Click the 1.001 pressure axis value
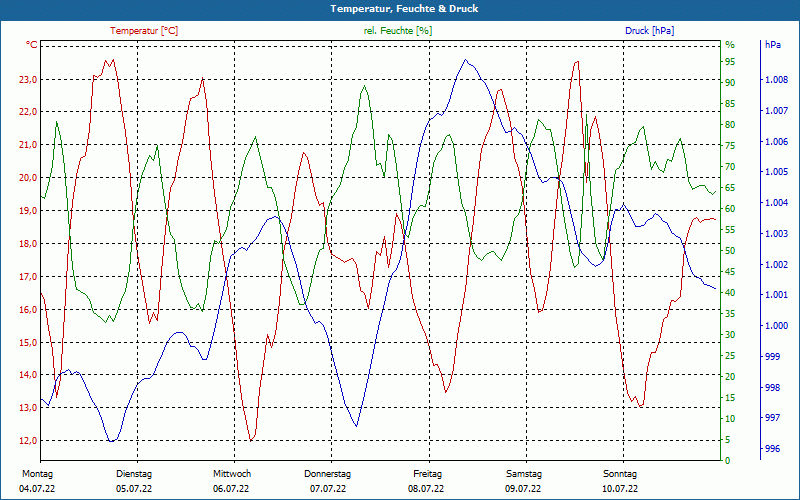Image resolution: width=800 pixels, height=500 pixels. (x=777, y=295)
